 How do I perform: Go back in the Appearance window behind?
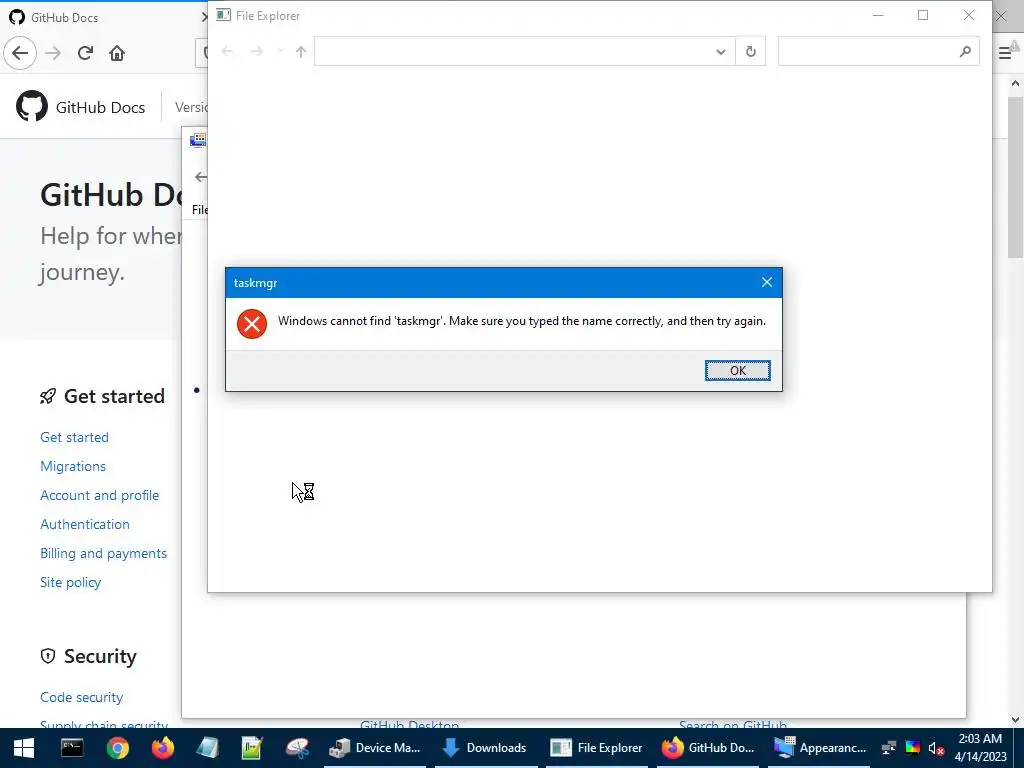point(200,177)
